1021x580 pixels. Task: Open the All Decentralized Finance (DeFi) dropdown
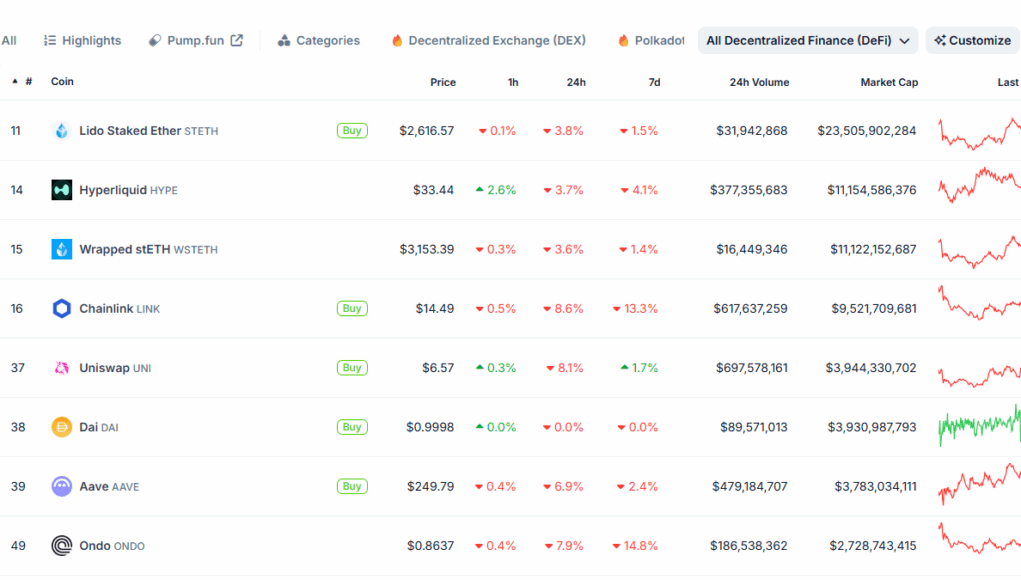click(x=808, y=40)
